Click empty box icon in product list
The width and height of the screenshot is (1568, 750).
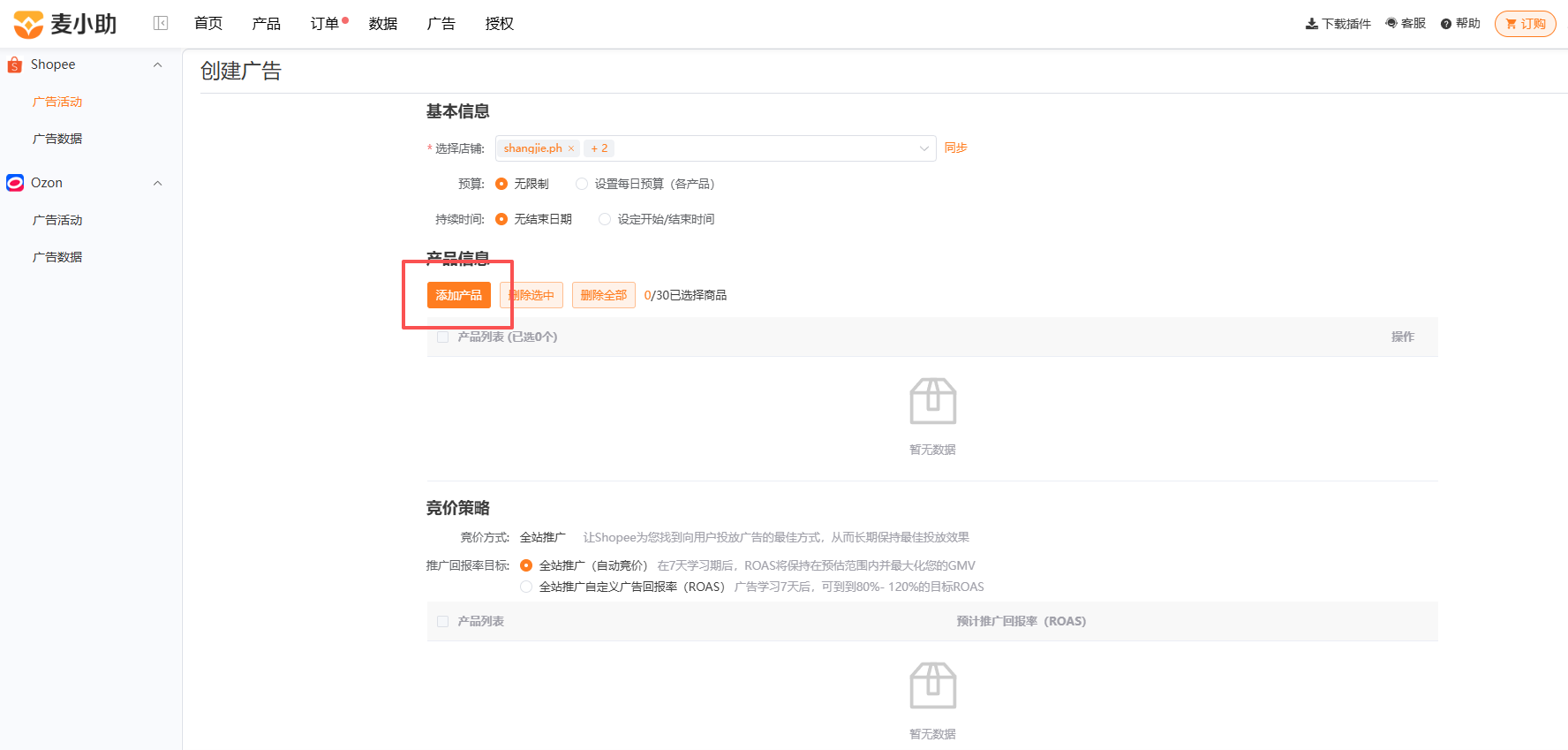[x=933, y=401]
